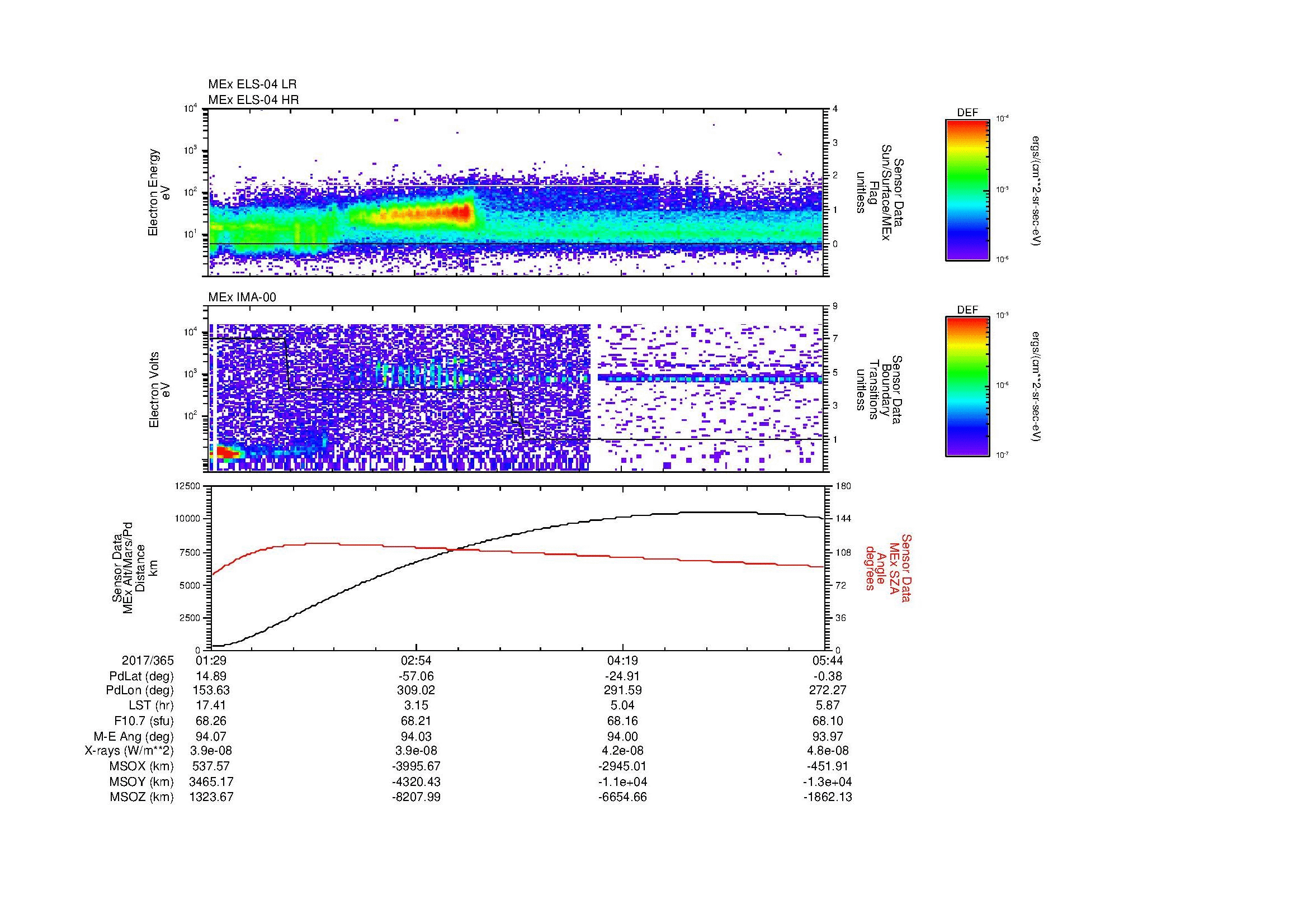Click the 'Boundary Transitions' axis label

pos(880,390)
